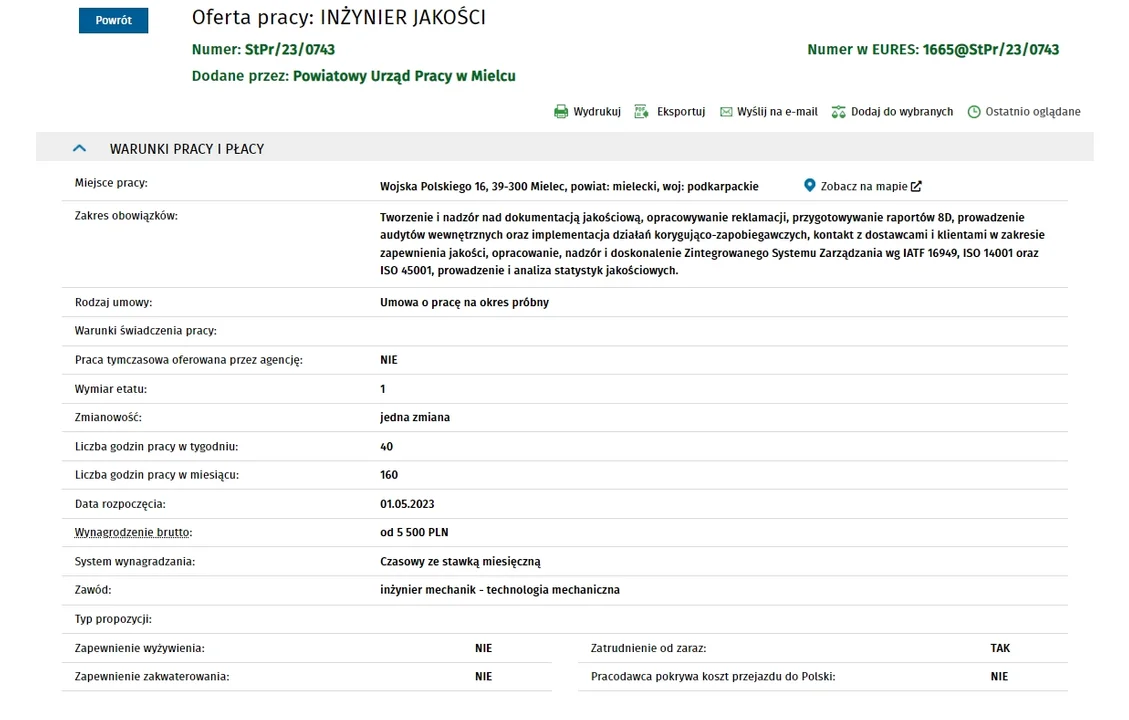This screenshot has width=1129, height=720.
Task: Click the Zawód label
Action: tap(93, 590)
